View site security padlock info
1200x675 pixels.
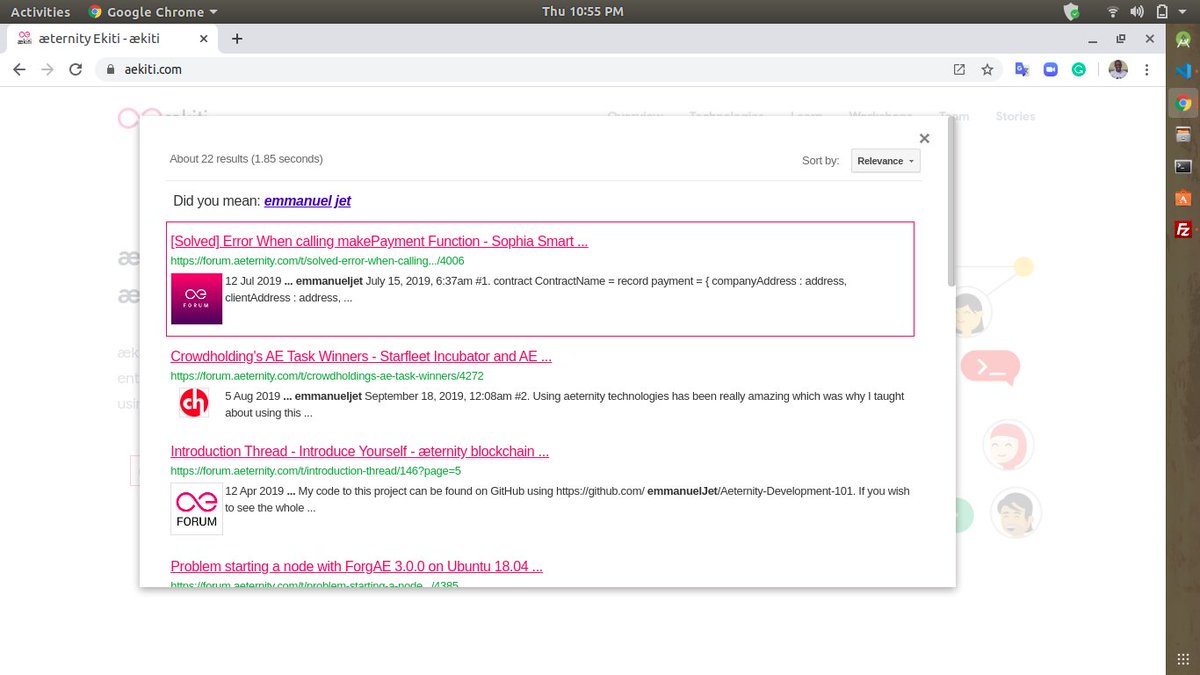pyautogui.click(x=111, y=70)
